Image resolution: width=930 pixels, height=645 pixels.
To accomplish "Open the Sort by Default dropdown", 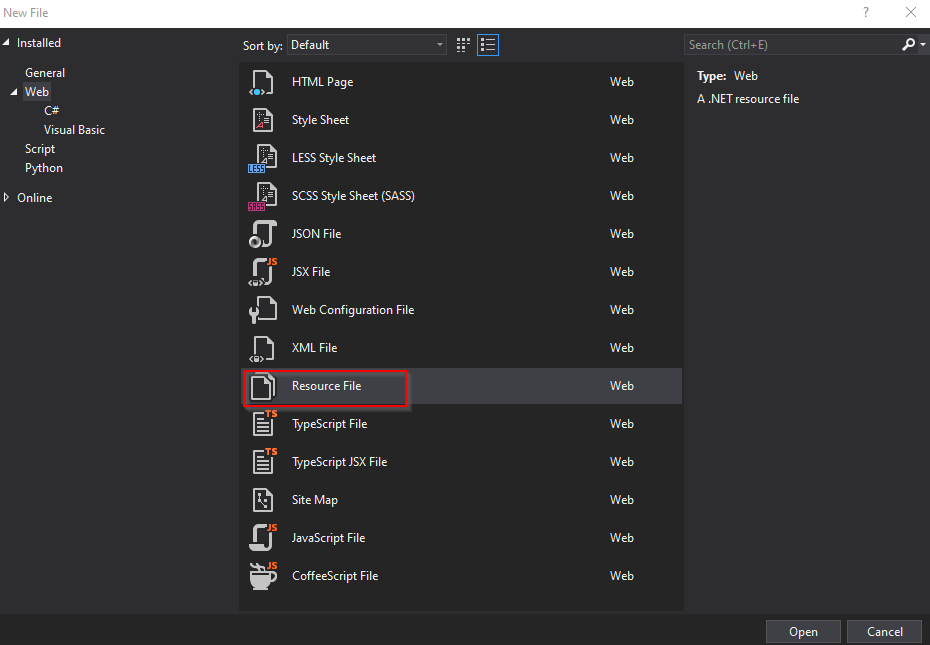I will 367,45.
